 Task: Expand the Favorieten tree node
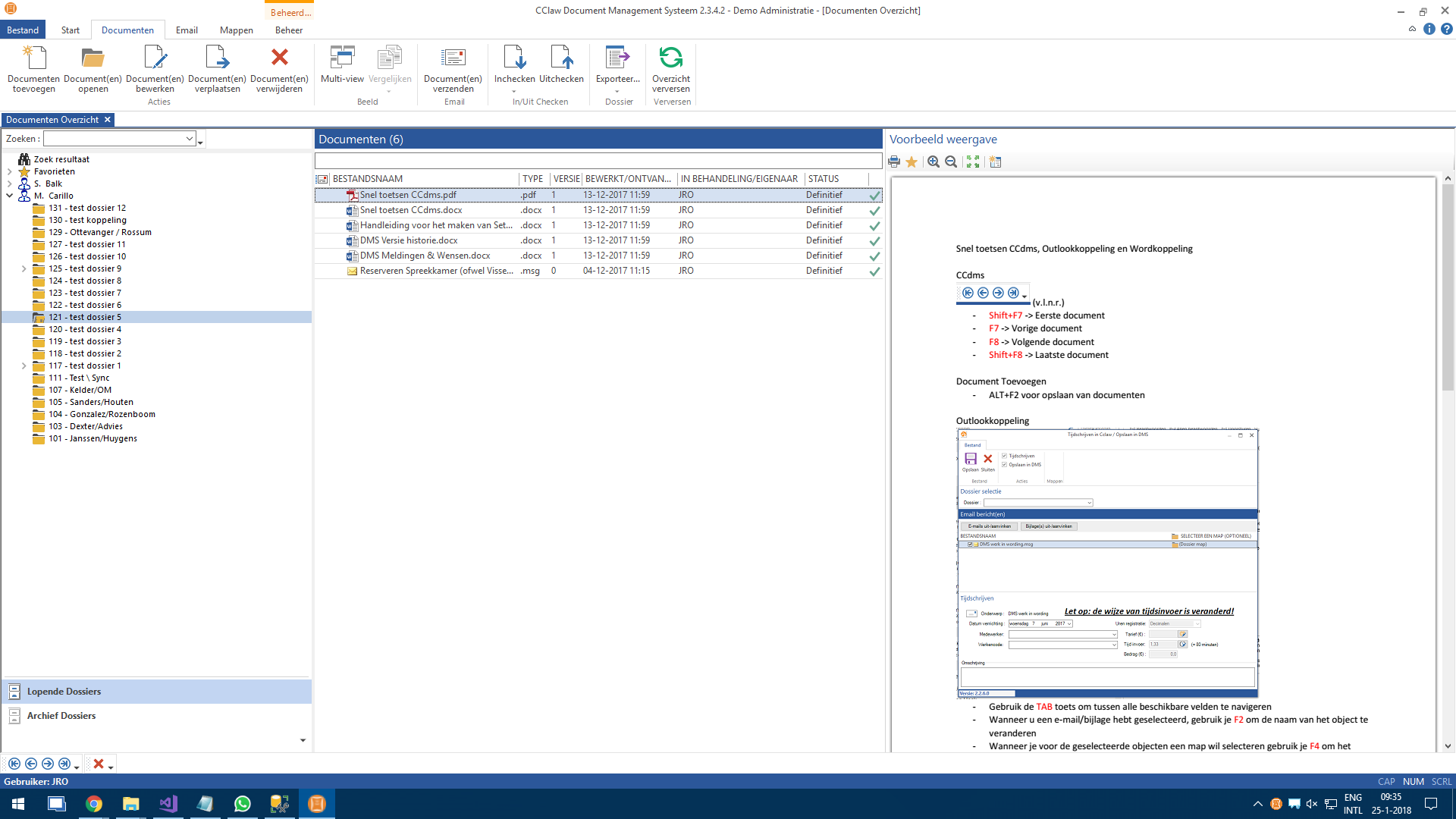[10, 171]
